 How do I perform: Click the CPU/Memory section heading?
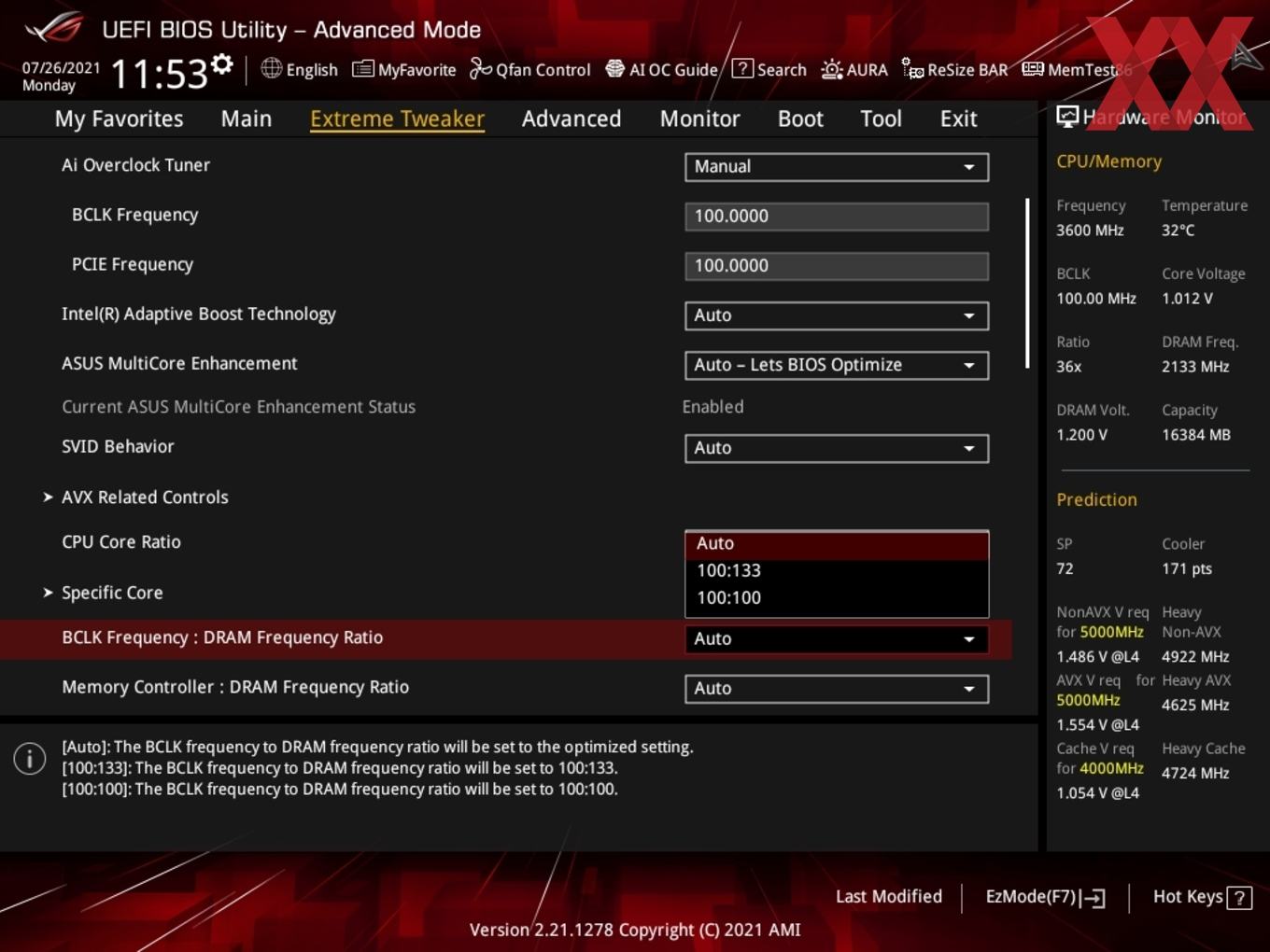pyautogui.click(x=1108, y=161)
